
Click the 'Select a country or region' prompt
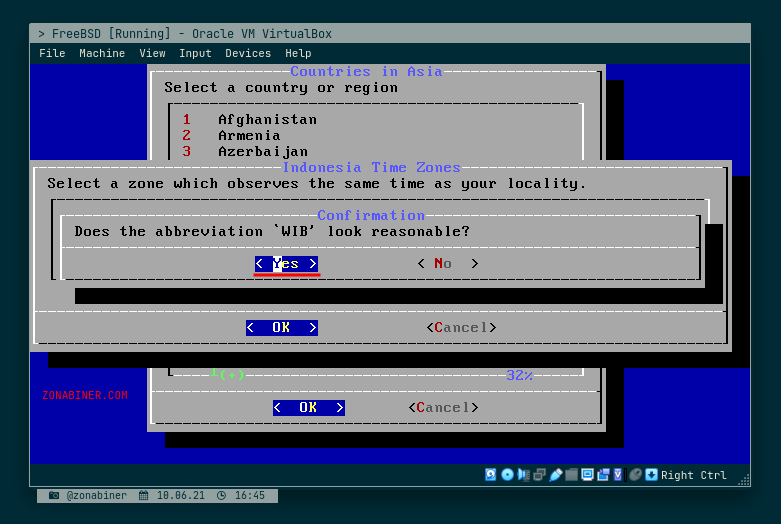pyautogui.click(x=281, y=88)
